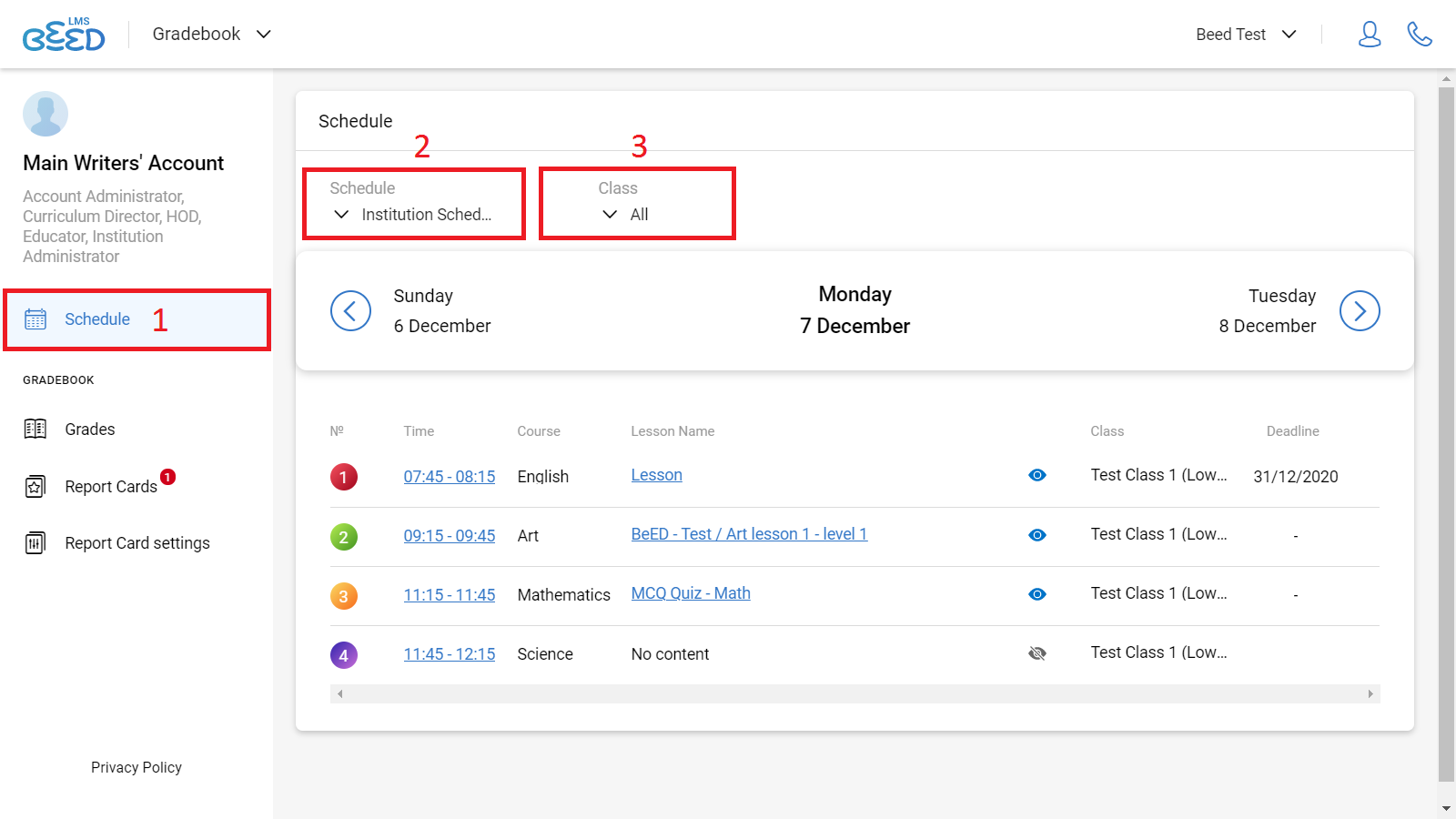Open Grades in the sidebar
1456x819 pixels.
89,430
